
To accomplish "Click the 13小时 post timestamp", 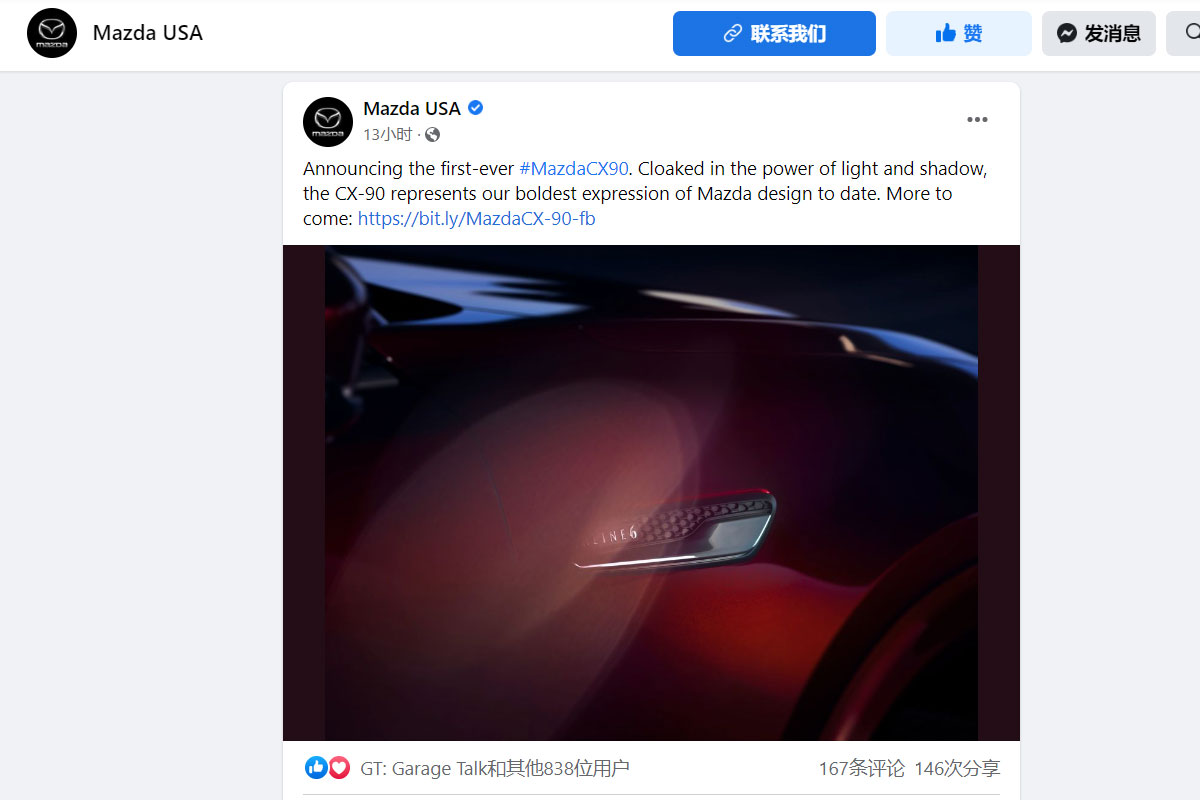I will click(x=387, y=134).
